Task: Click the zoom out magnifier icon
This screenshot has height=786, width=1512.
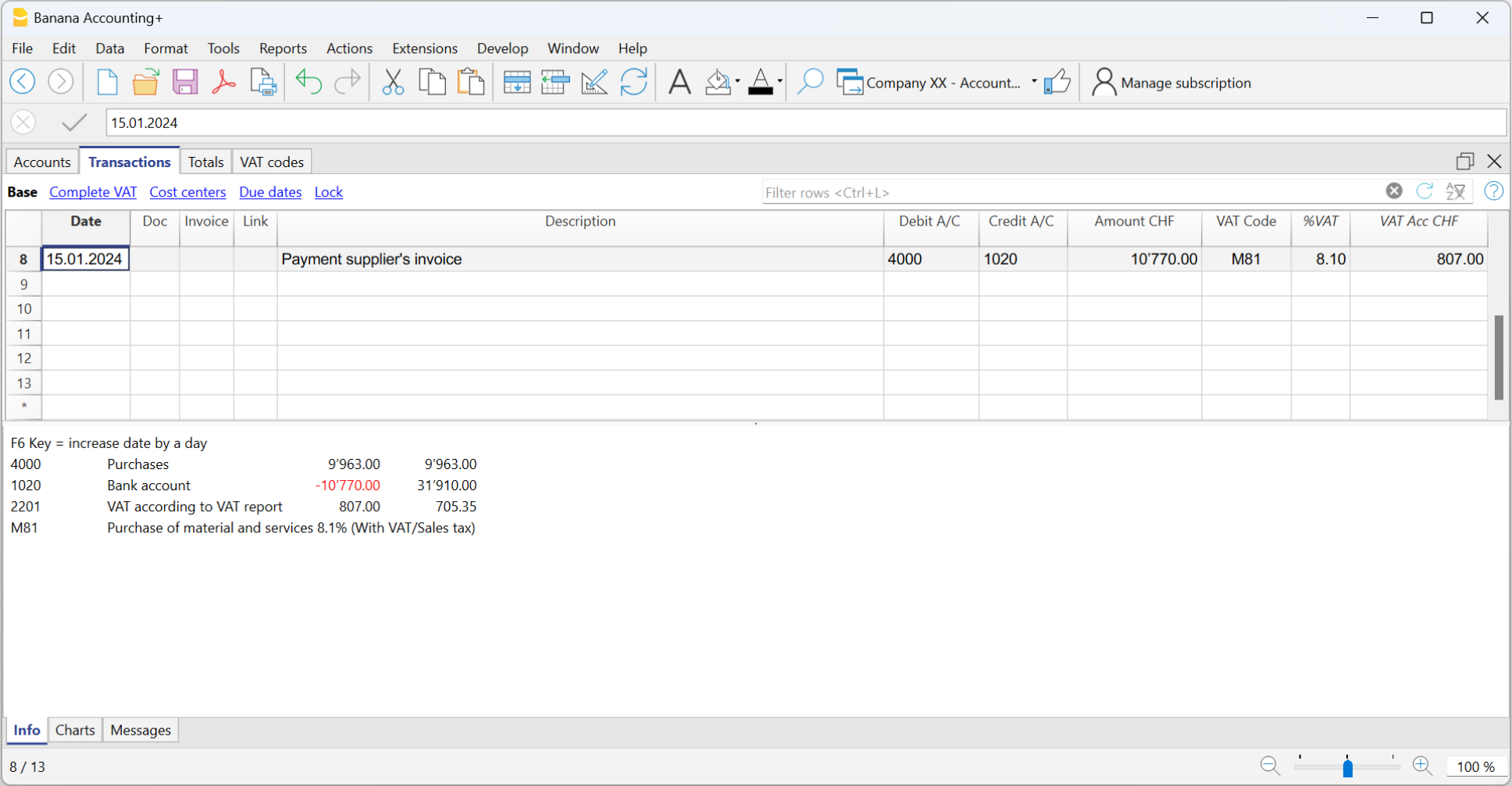Action: [x=1270, y=766]
